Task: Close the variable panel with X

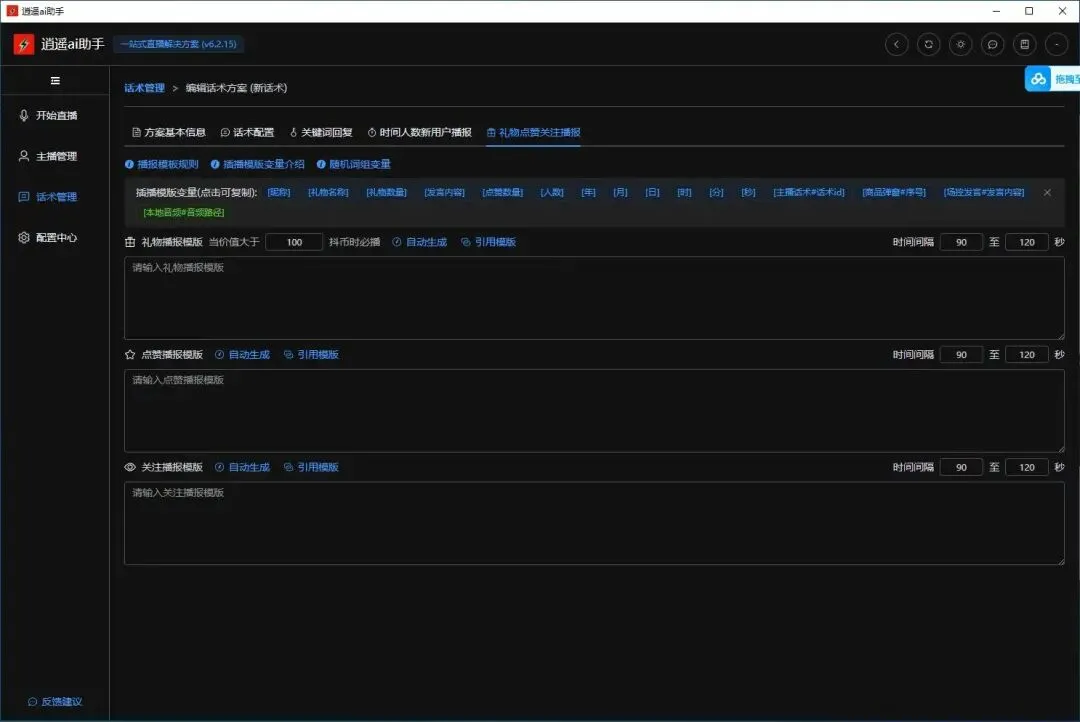Action: tap(1047, 192)
